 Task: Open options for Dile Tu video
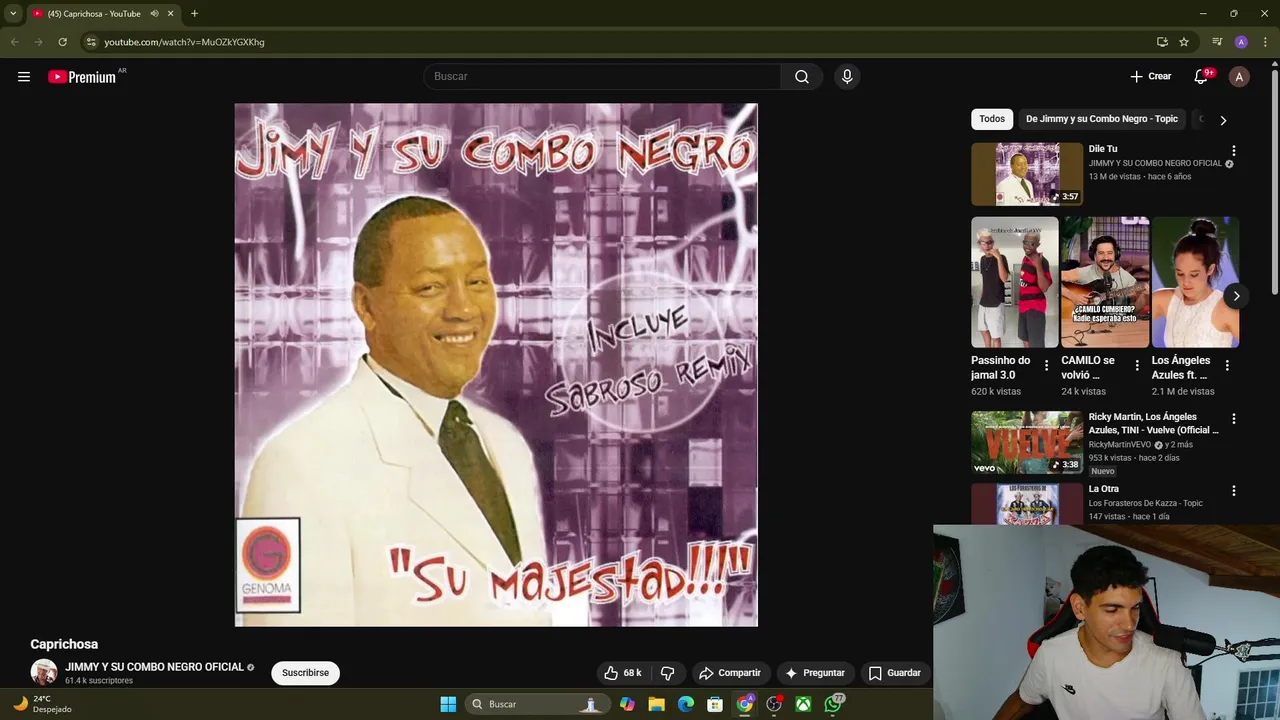[x=1234, y=150]
